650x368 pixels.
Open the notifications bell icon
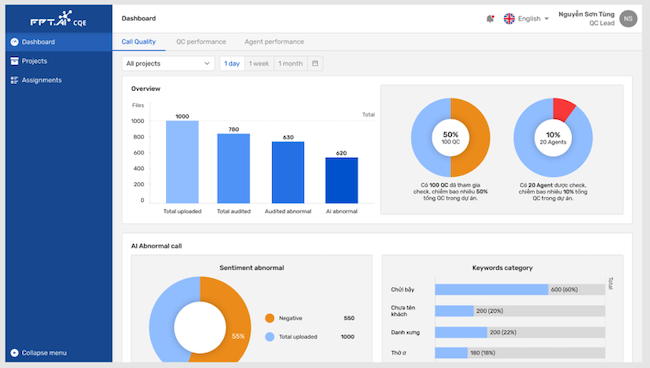[490, 19]
